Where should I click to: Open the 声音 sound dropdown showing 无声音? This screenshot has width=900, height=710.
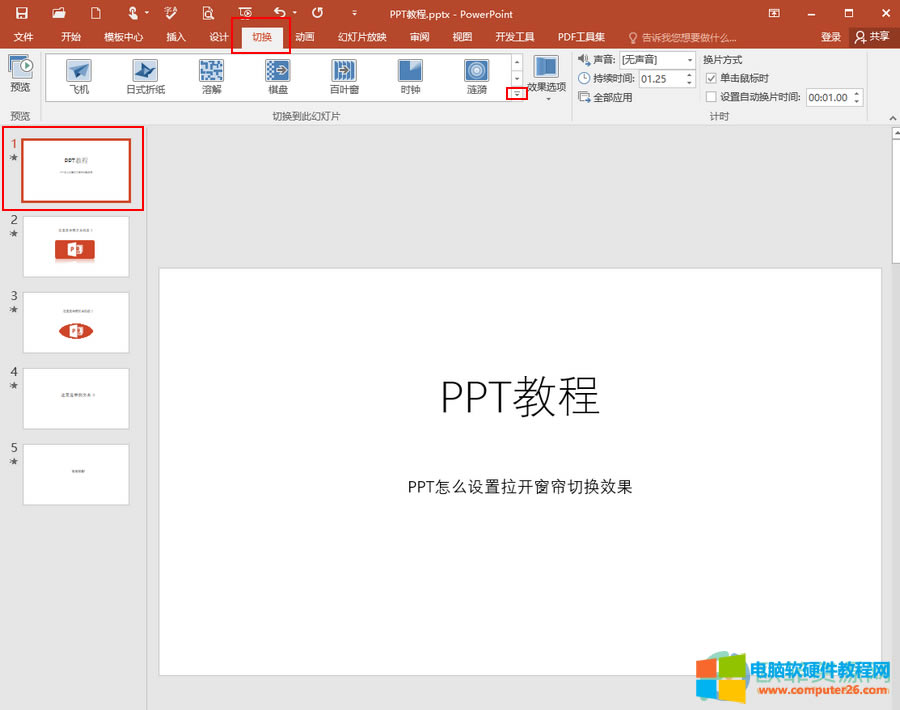click(689, 60)
